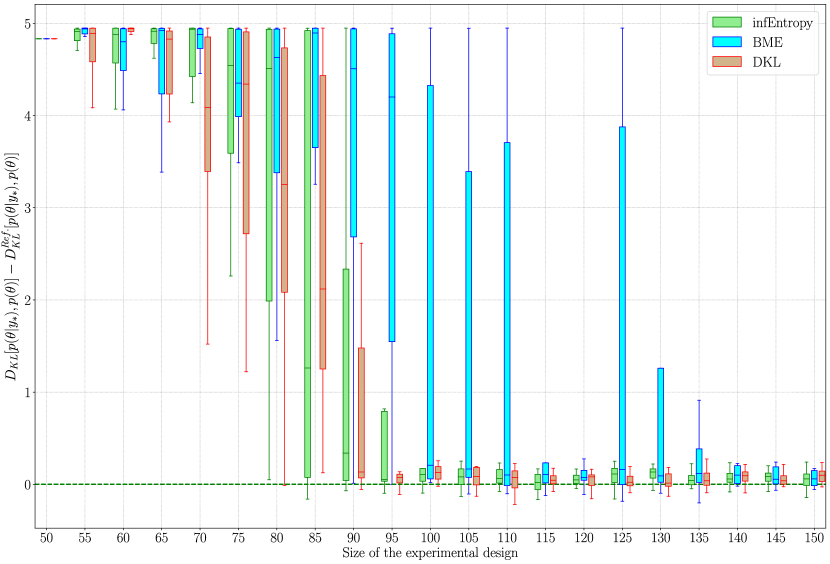Select the DKL legend label
The image size is (830, 564).
tap(766, 62)
